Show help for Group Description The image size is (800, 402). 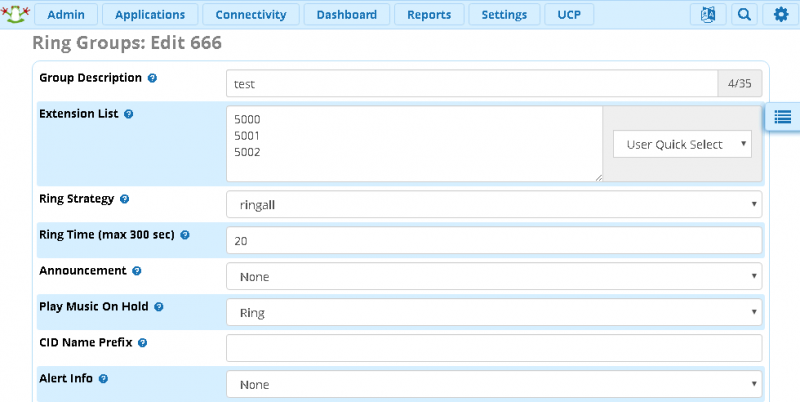click(152, 78)
